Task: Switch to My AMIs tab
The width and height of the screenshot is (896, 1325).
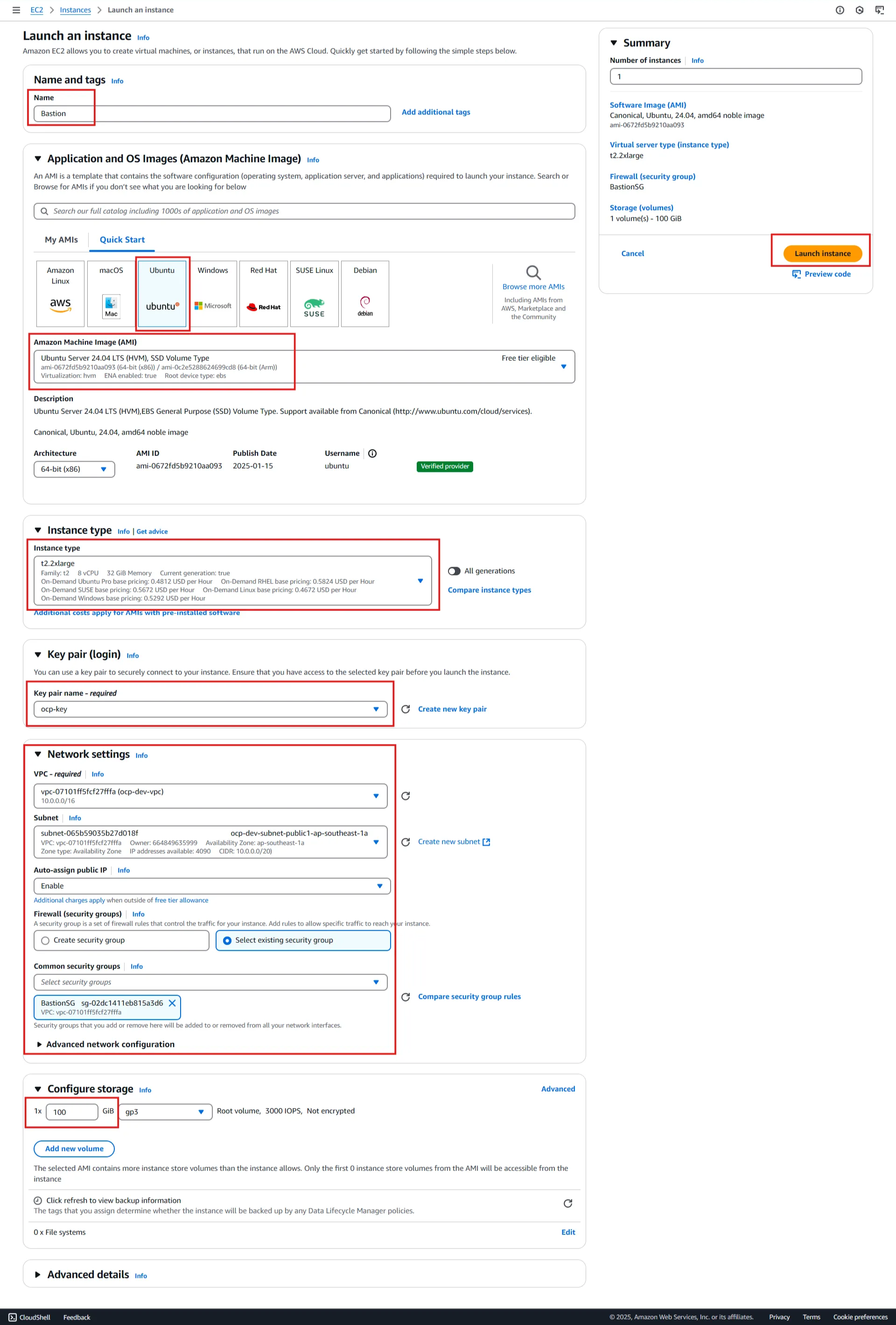Action: [x=61, y=239]
